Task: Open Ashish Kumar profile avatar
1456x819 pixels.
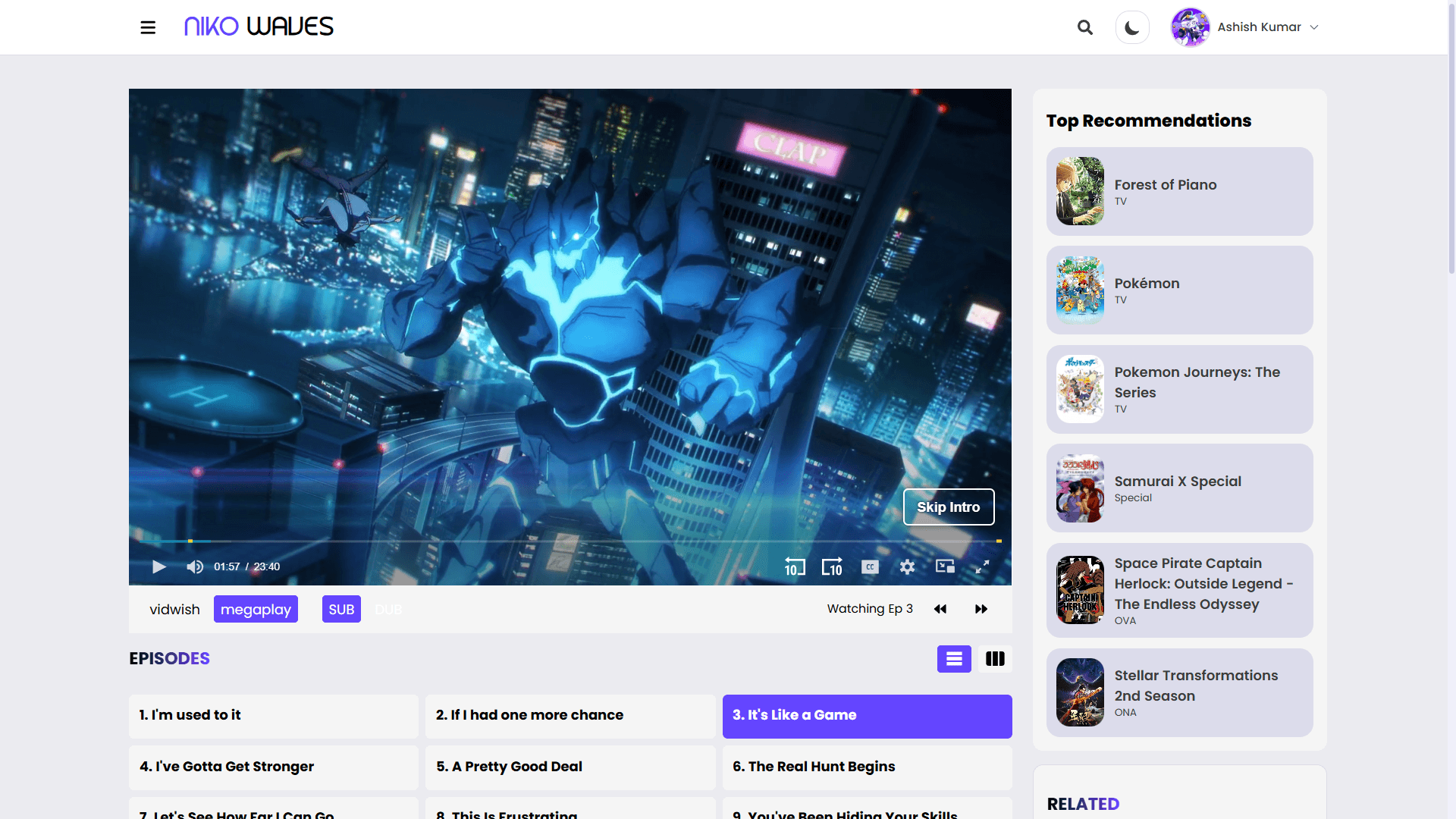Action: tap(1191, 27)
